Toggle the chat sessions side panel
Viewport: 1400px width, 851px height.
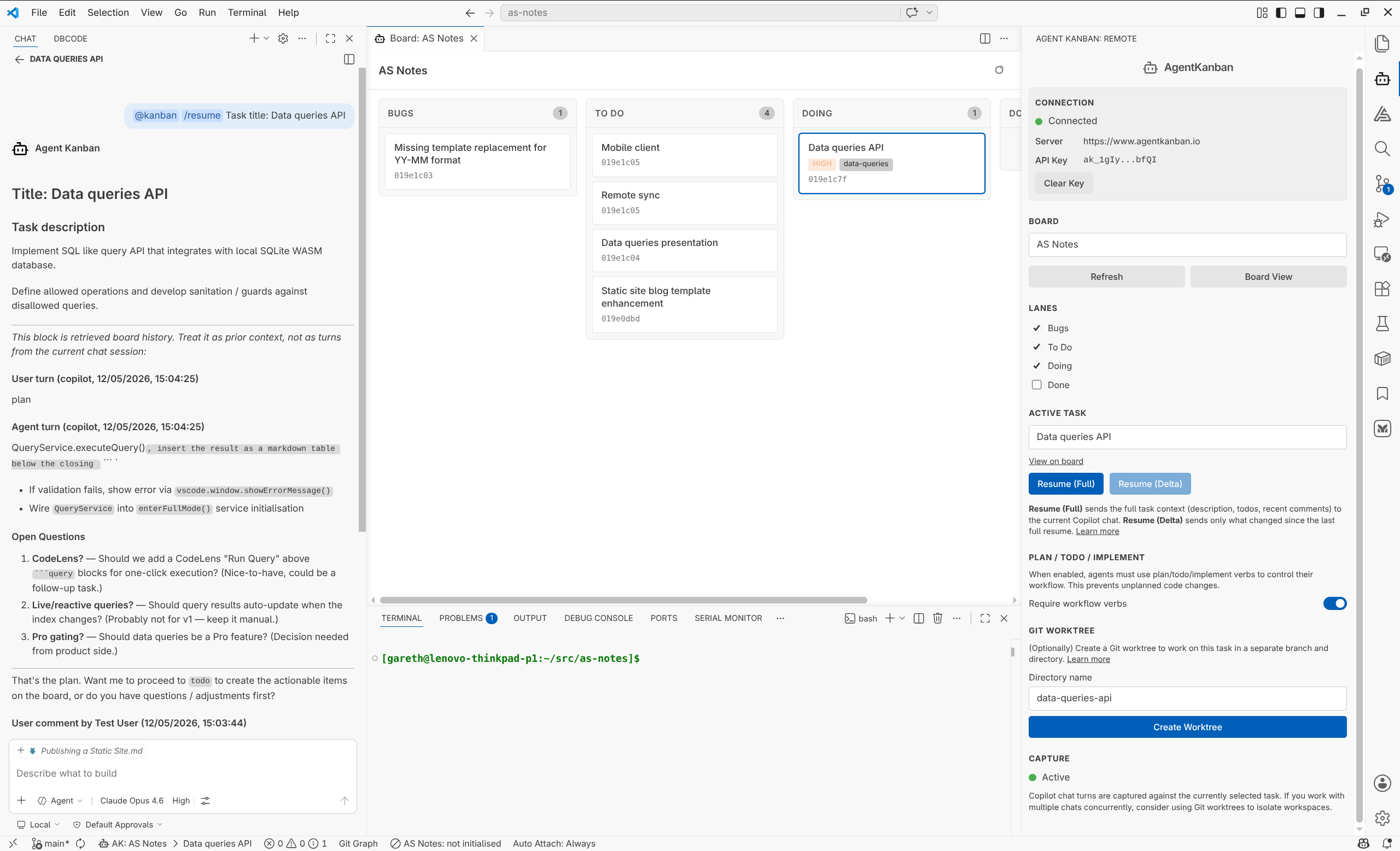pyautogui.click(x=349, y=59)
